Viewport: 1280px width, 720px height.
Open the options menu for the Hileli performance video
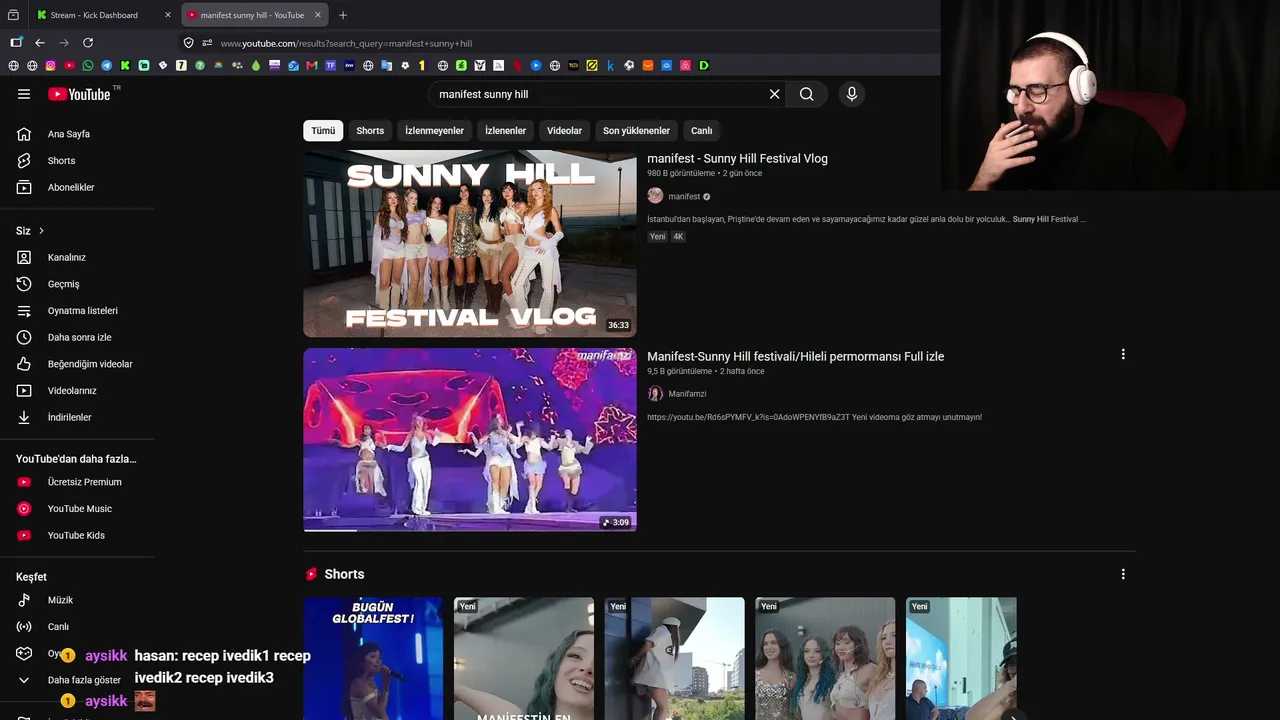tap(1123, 355)
